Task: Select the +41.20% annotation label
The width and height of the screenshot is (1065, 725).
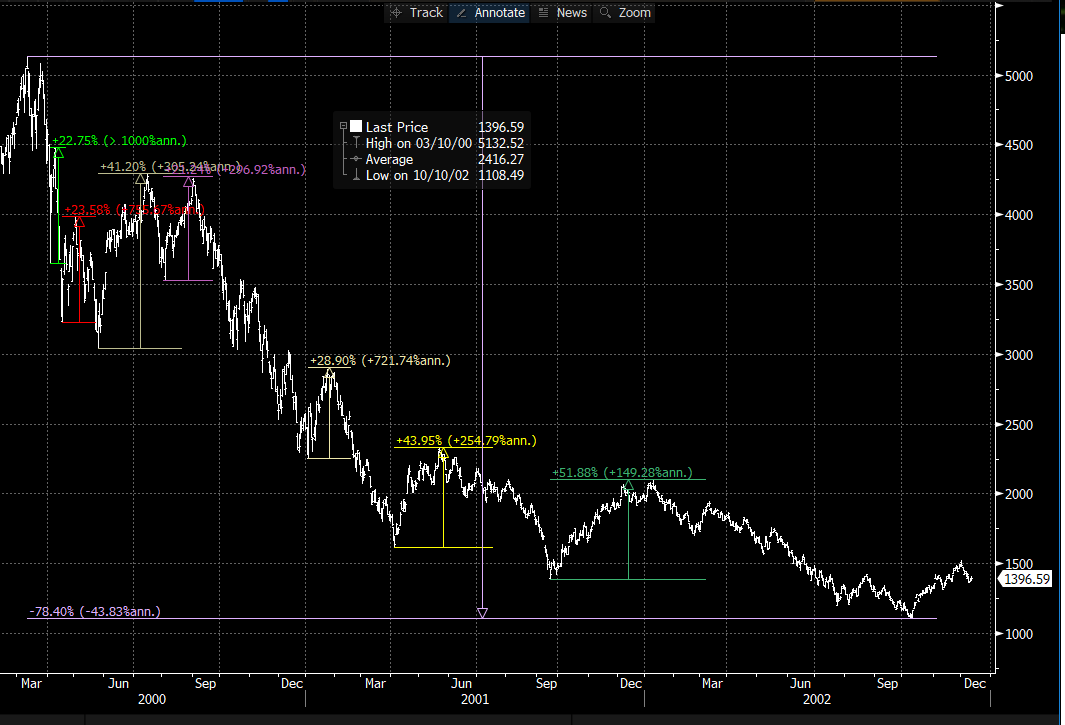Action: pyautogui.click(x=170, y=166)
